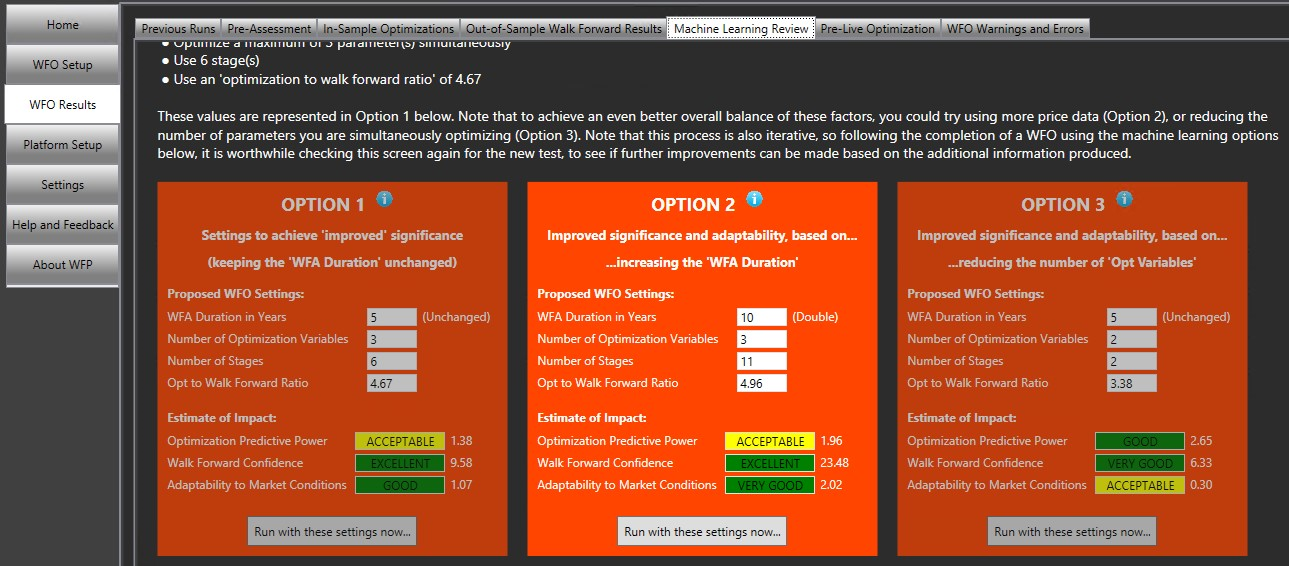This screenshot has height=566, width=1289.
Task: Click Option 1 WFA Duration in Years field
Action: click(392, 317)
